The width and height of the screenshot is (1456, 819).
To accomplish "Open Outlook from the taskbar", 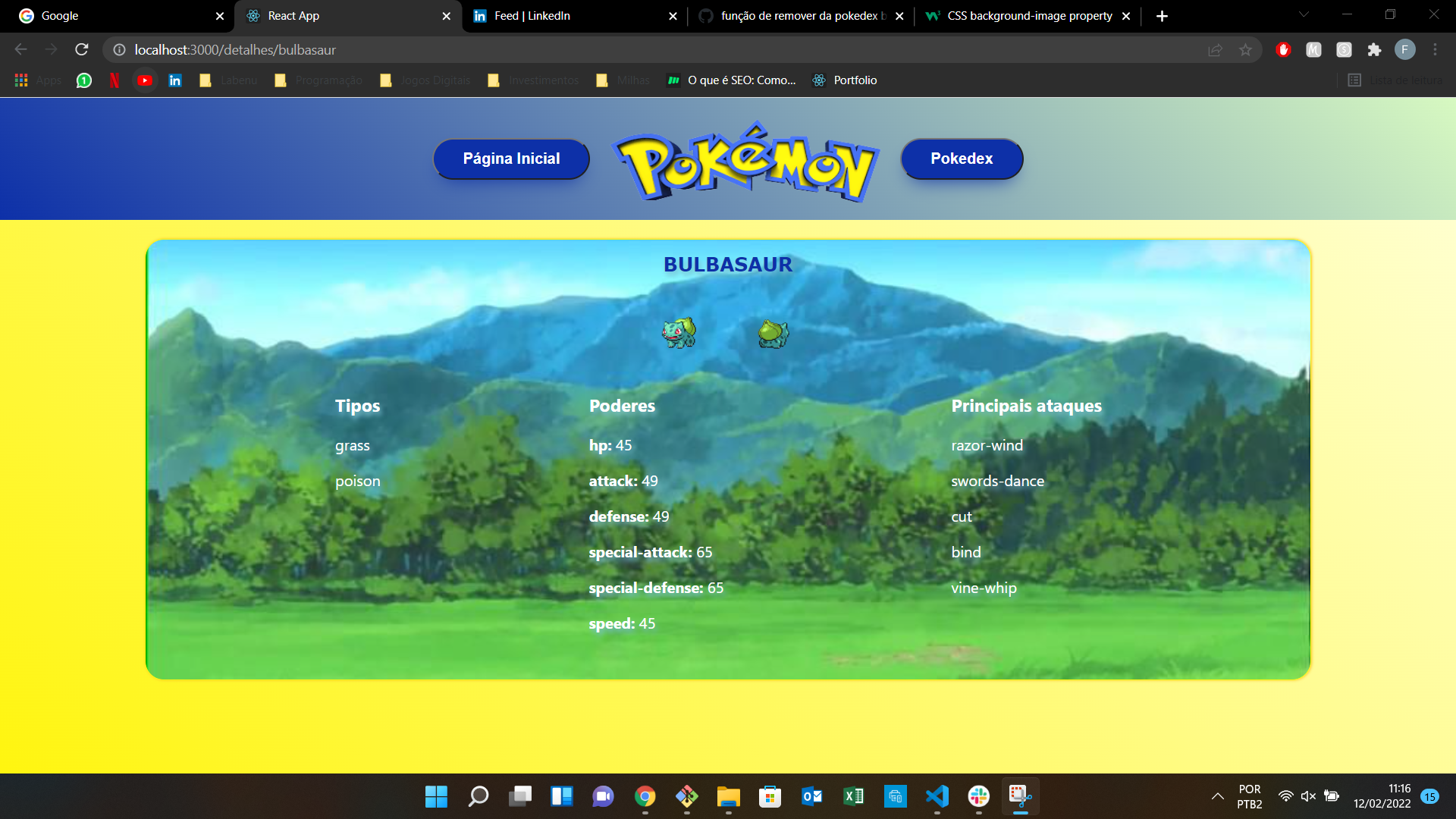I will click(x=811, y=797).
